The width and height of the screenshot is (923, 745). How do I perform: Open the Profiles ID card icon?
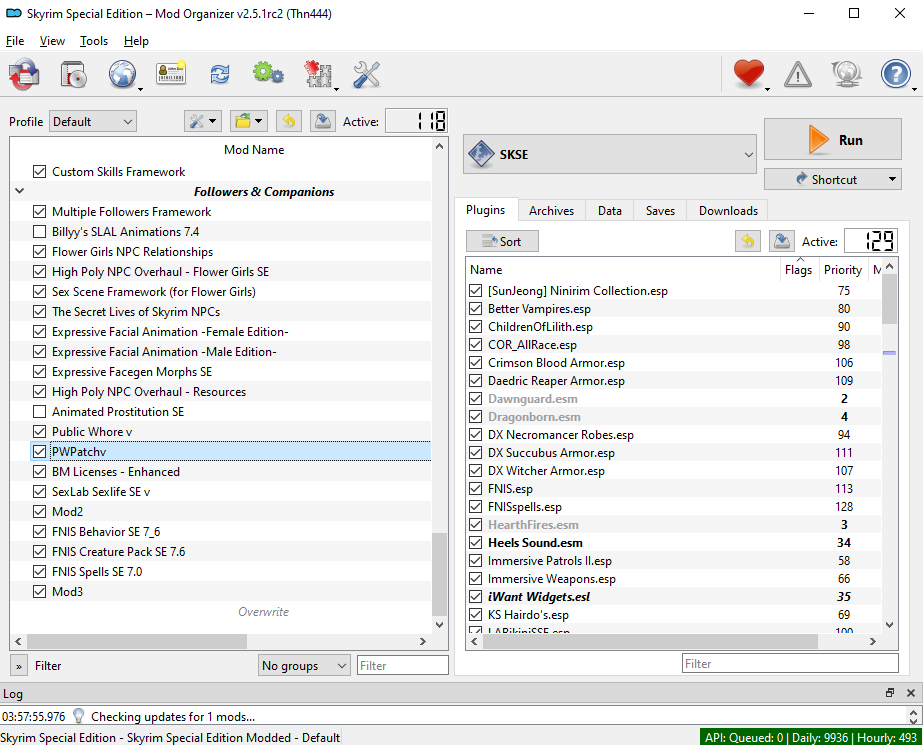(171, 74)
